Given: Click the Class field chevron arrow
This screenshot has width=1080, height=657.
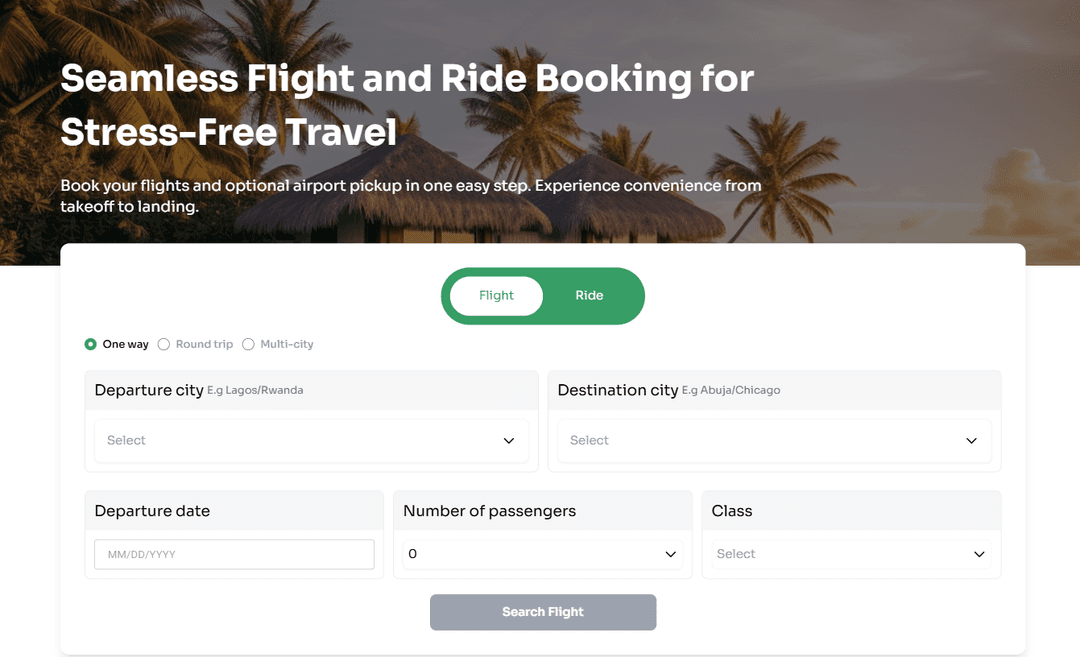Looking at the screenshot, I should 979,554.
